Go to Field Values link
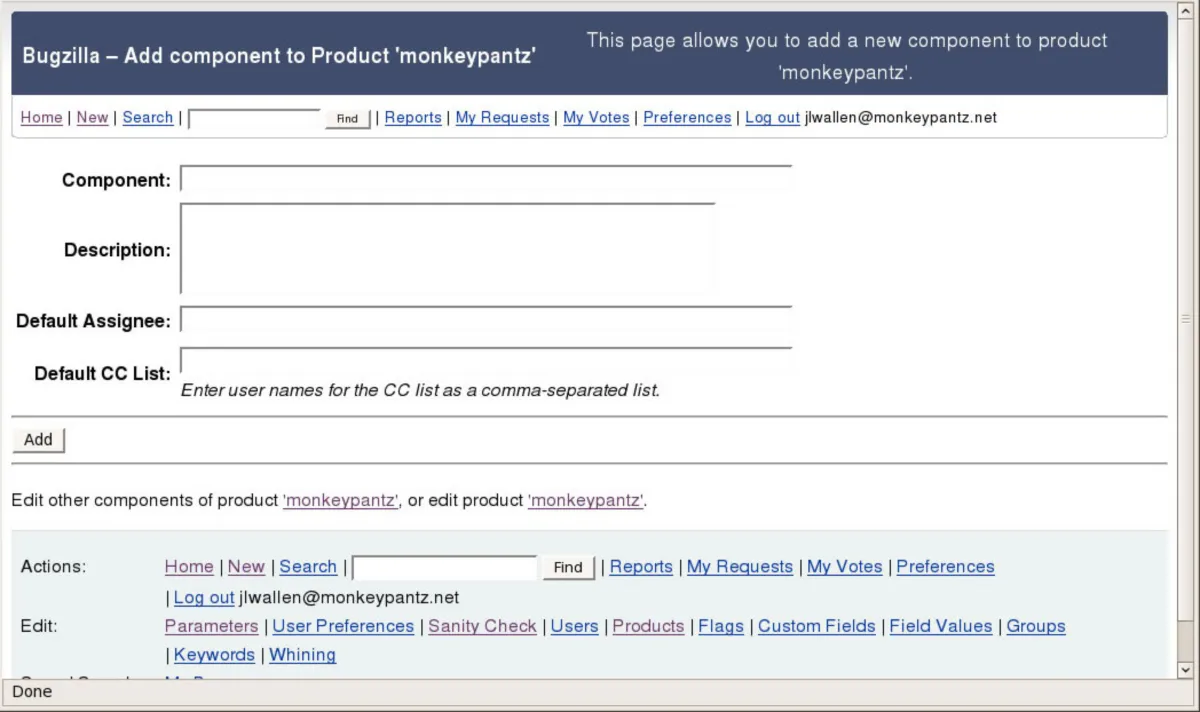The image size is (1200, 712). point(940,626)
